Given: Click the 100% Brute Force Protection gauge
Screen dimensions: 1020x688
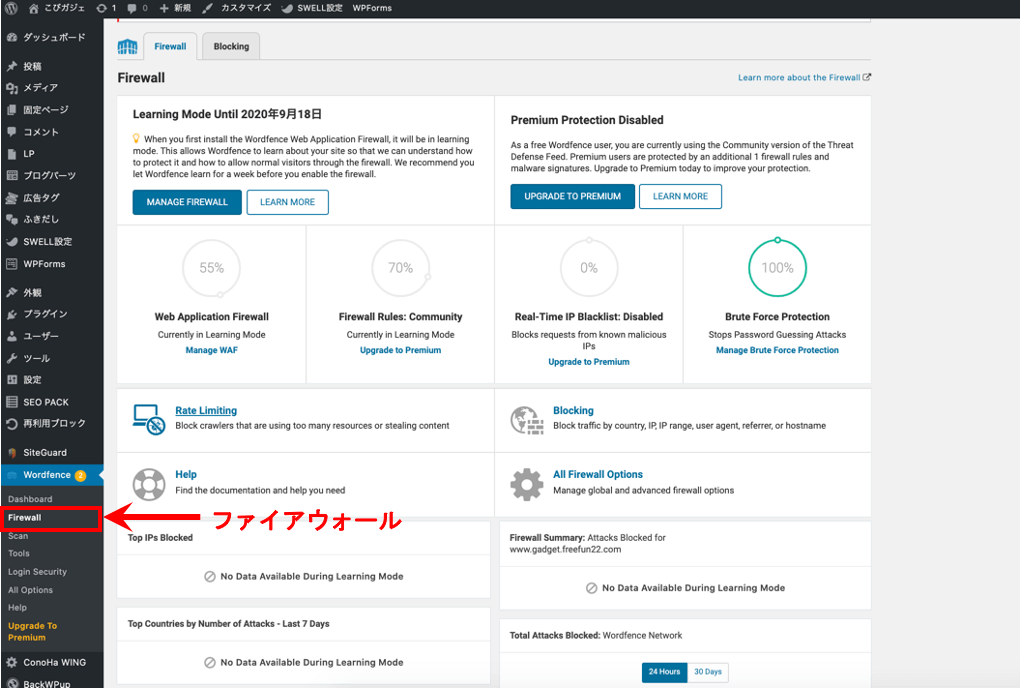Looking at the screenshot, I should point(777,268).
